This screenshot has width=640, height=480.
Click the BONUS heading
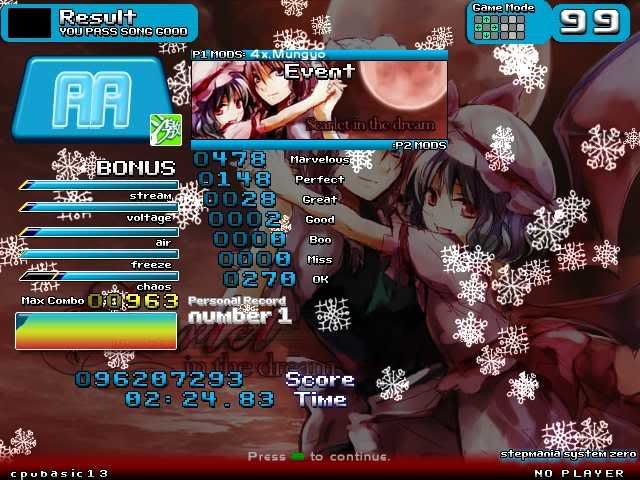click(136, 168)
